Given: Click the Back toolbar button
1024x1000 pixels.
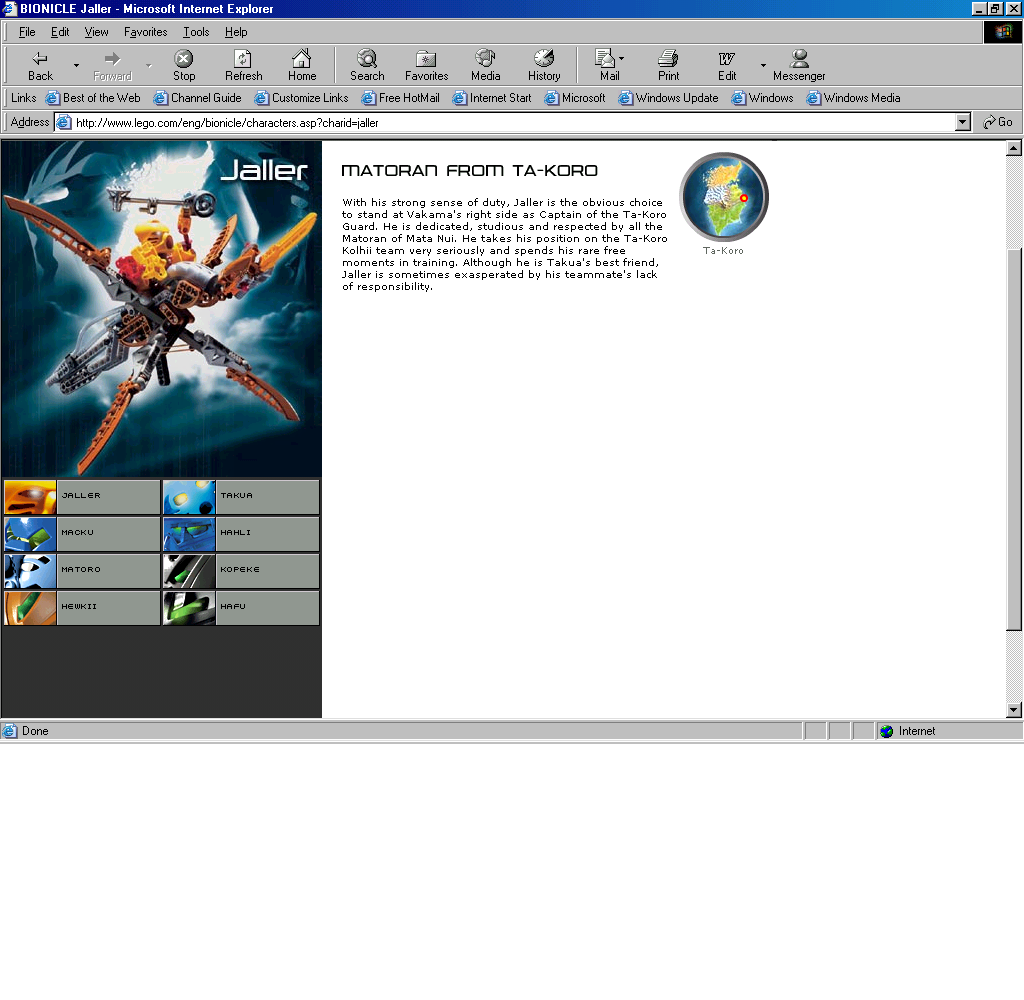Looking at the screenshot, I should coord(40,65).
